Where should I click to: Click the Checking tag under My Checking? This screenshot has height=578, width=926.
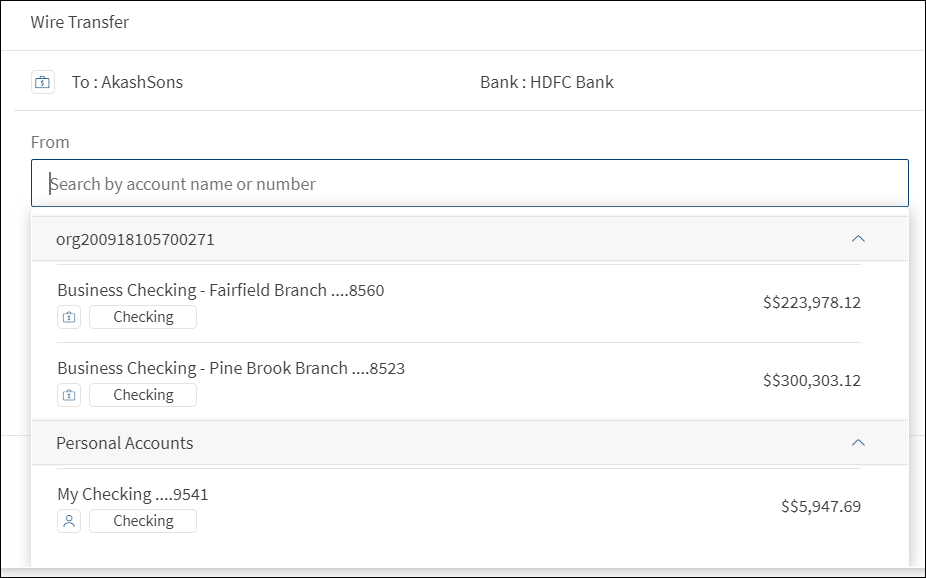coord(143,521)
